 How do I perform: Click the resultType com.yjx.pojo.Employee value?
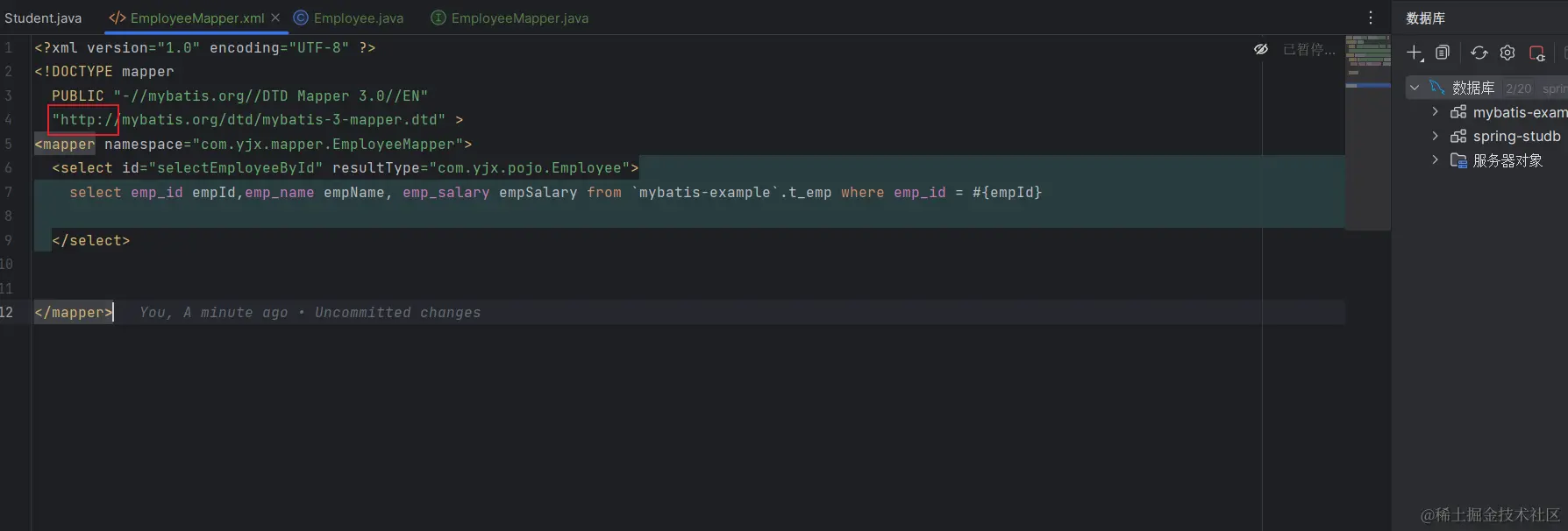tap(530, 167)
